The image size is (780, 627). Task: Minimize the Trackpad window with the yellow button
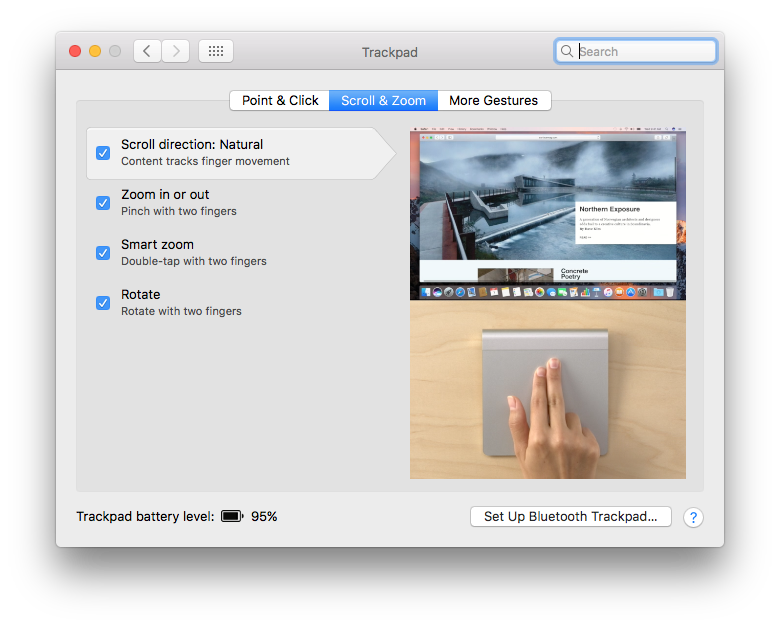(x=95, y=51)
